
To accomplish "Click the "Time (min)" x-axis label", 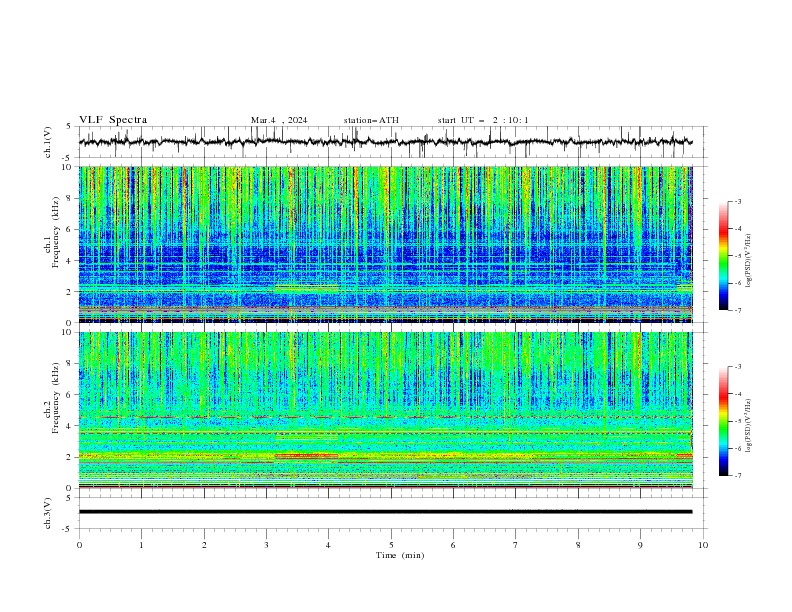I will coord(400,555).
